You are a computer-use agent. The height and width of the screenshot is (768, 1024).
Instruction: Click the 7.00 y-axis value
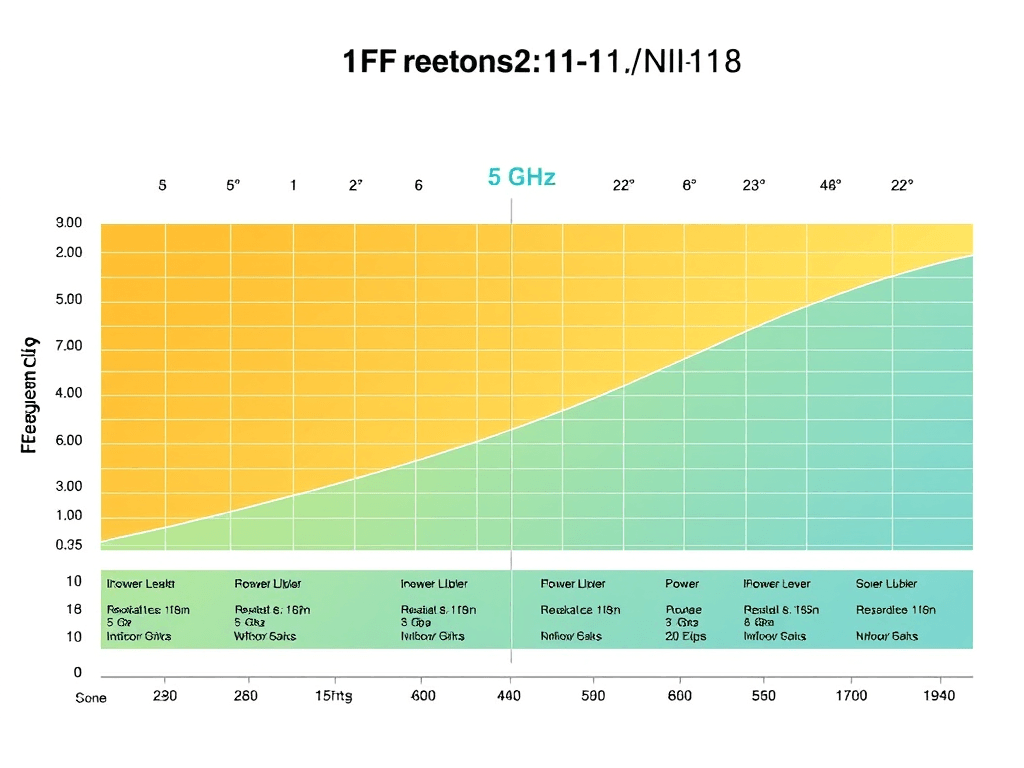click(x=69, y=346)
